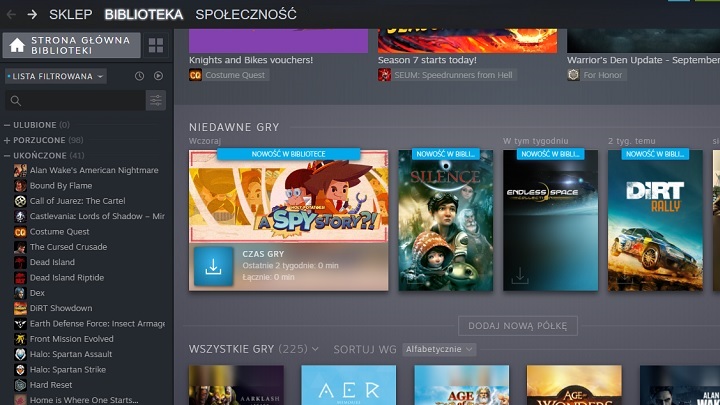
Task: Open For Honor news tag
Action: coord(596,75)
